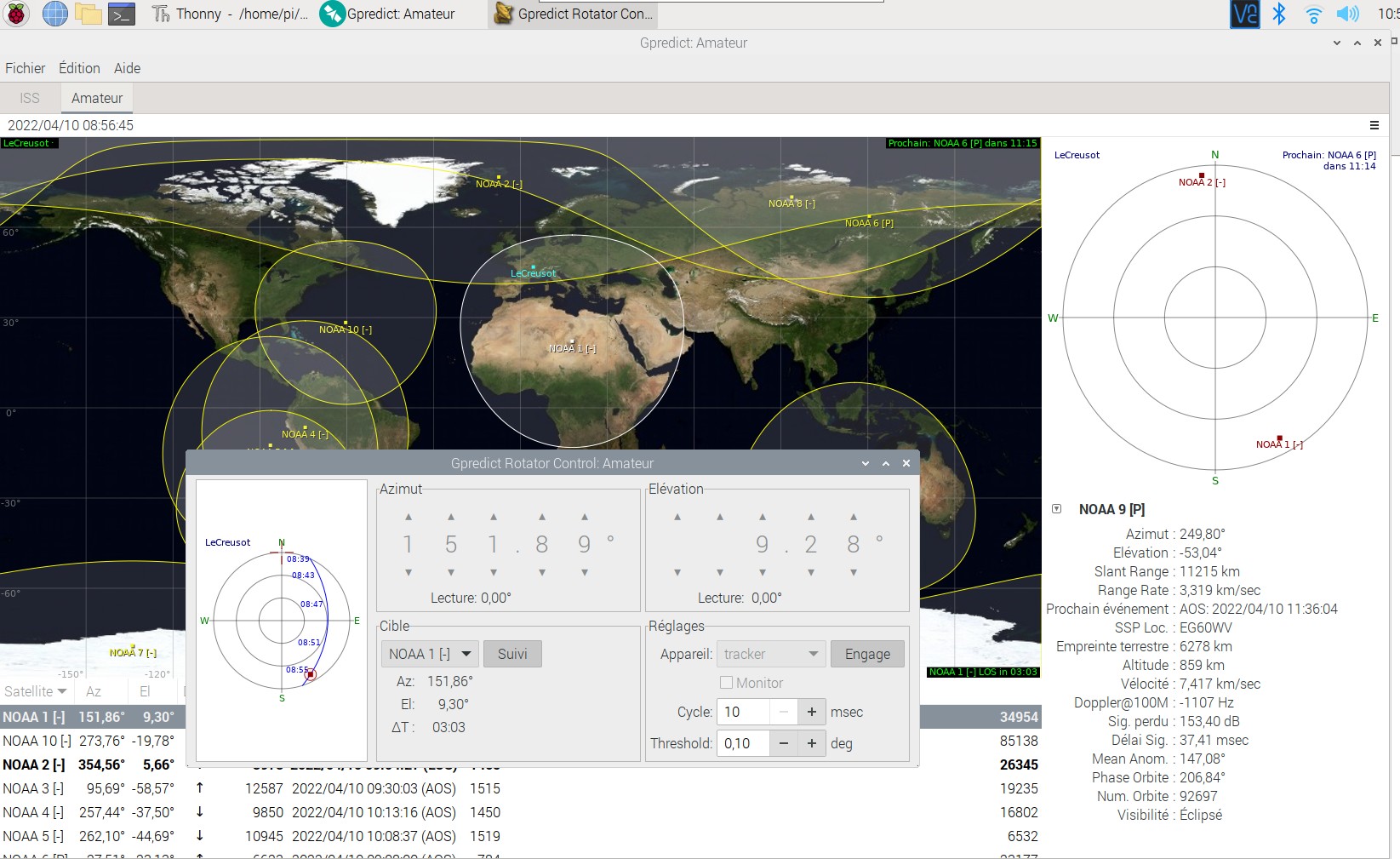Launch the terminal from the taskbar

coord(122,14)
